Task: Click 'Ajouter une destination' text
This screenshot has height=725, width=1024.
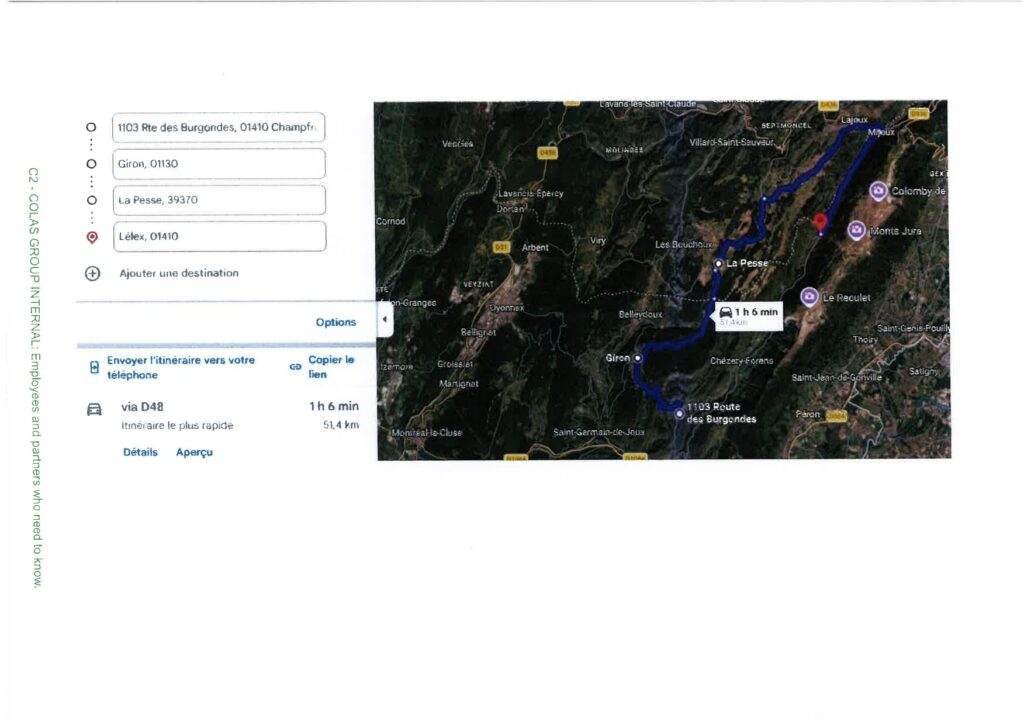Action: (179, 273)
